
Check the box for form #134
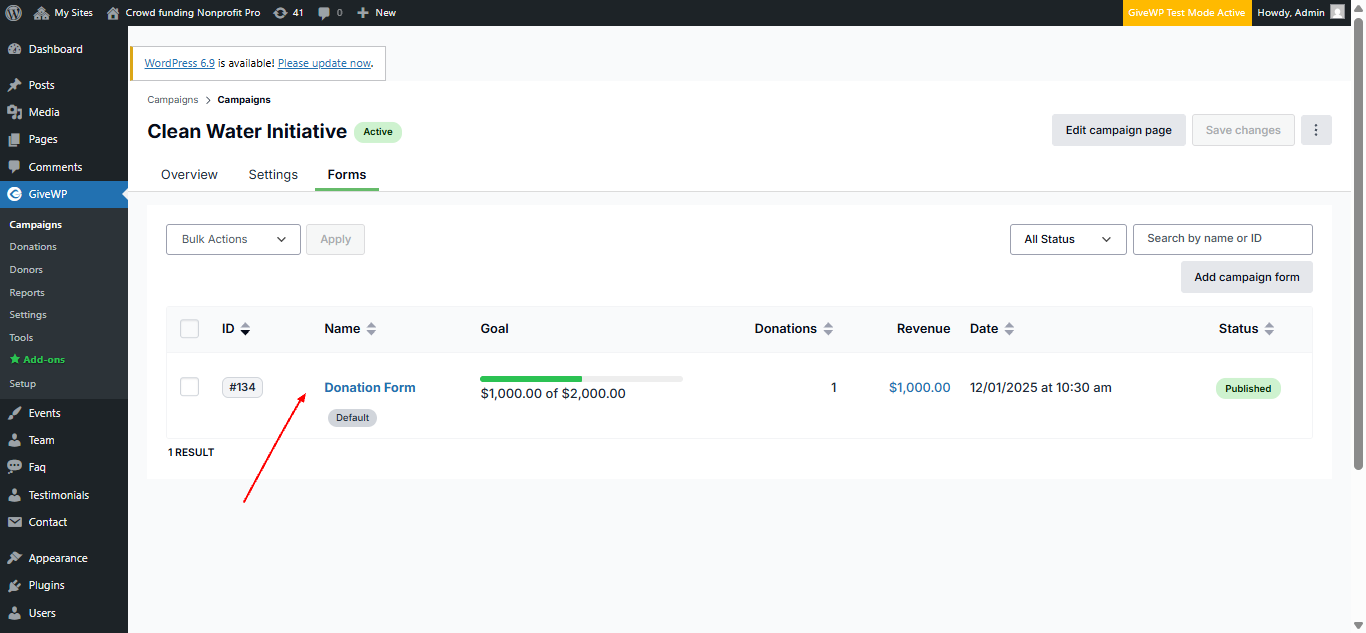(x=190, y=387)
